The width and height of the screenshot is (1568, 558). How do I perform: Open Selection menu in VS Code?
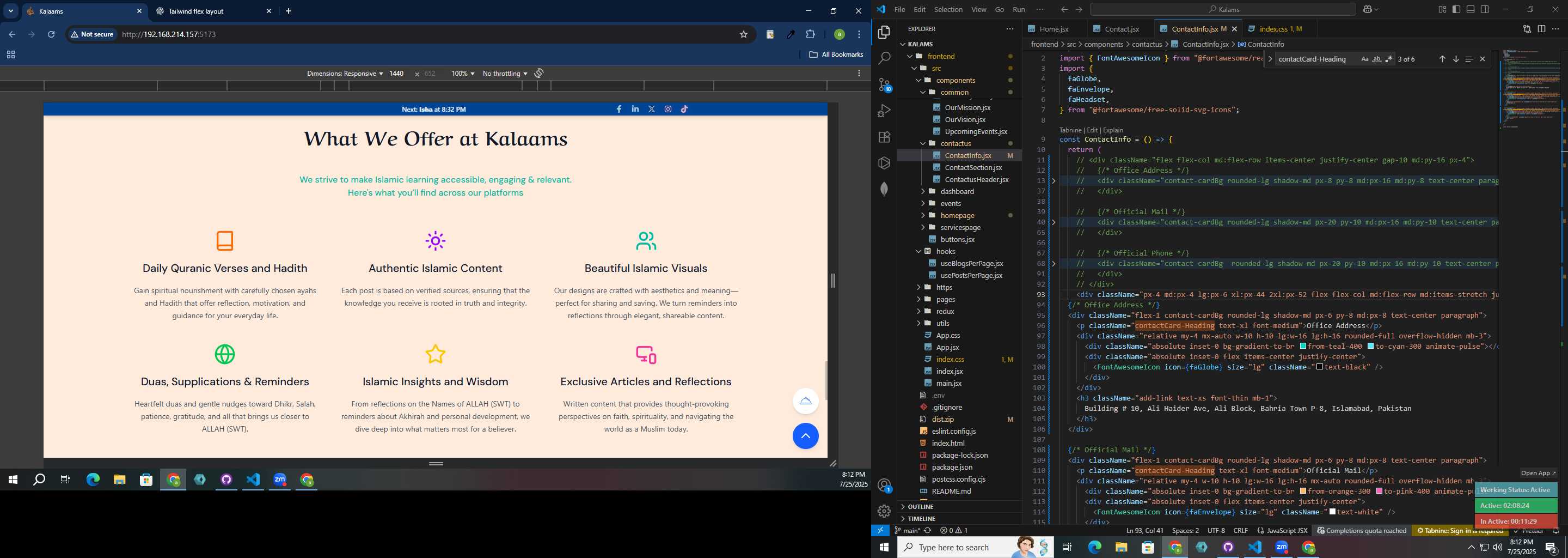(x=948, y=9)
